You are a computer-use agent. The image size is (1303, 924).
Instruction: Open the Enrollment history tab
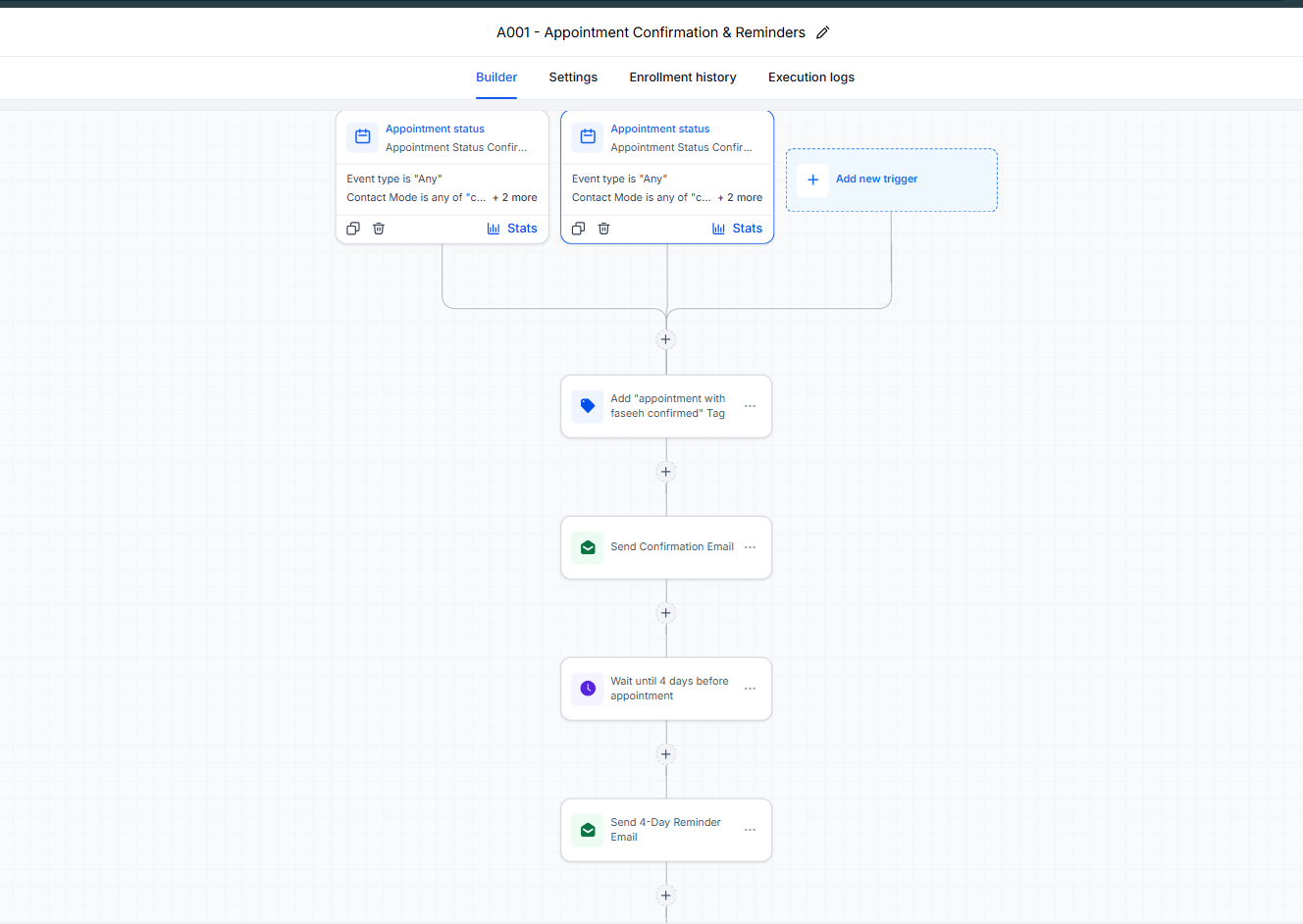683,77
